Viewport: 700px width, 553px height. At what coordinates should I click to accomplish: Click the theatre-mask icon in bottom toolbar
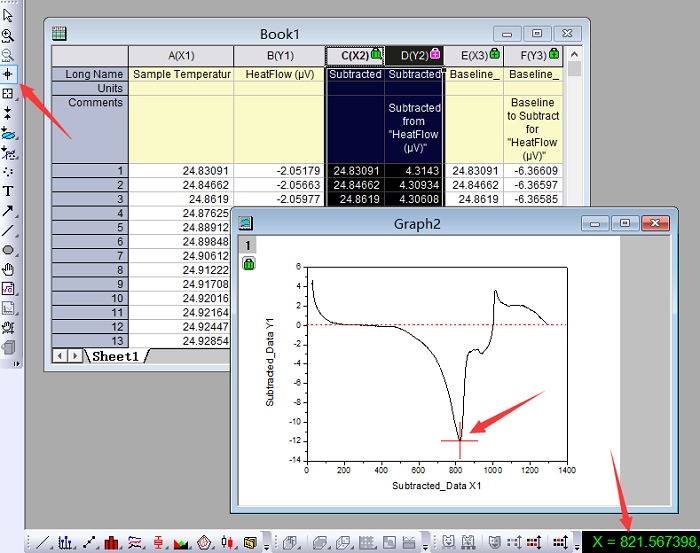[495, 543]
